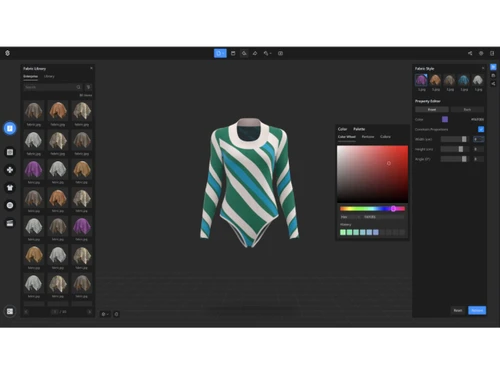Viewport: 500px width, 375px height.
Task: Open the clapperboard scene sidebar icon
Action: click(x=10, y=223)
